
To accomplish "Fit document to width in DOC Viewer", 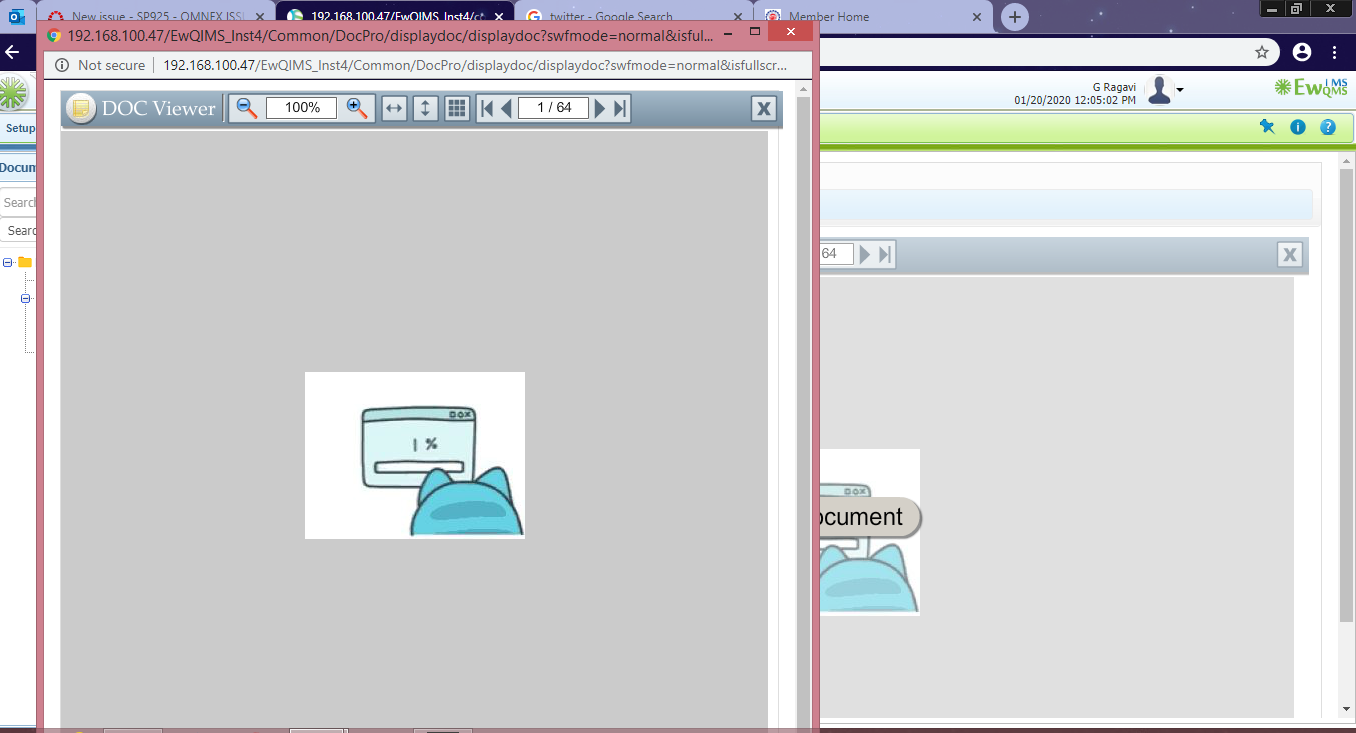I will (x=395, y=108).
